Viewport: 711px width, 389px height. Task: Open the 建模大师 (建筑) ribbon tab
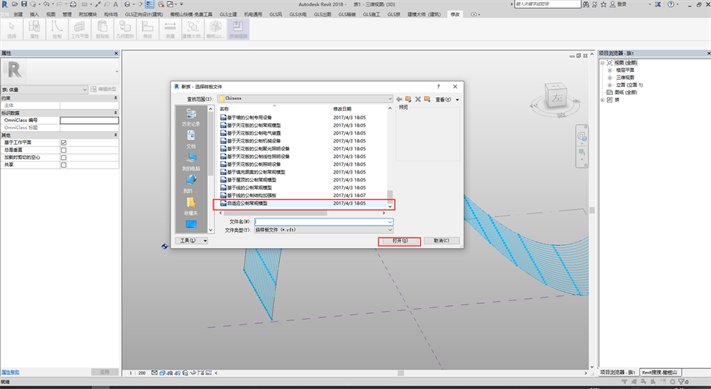click(424, 15)
